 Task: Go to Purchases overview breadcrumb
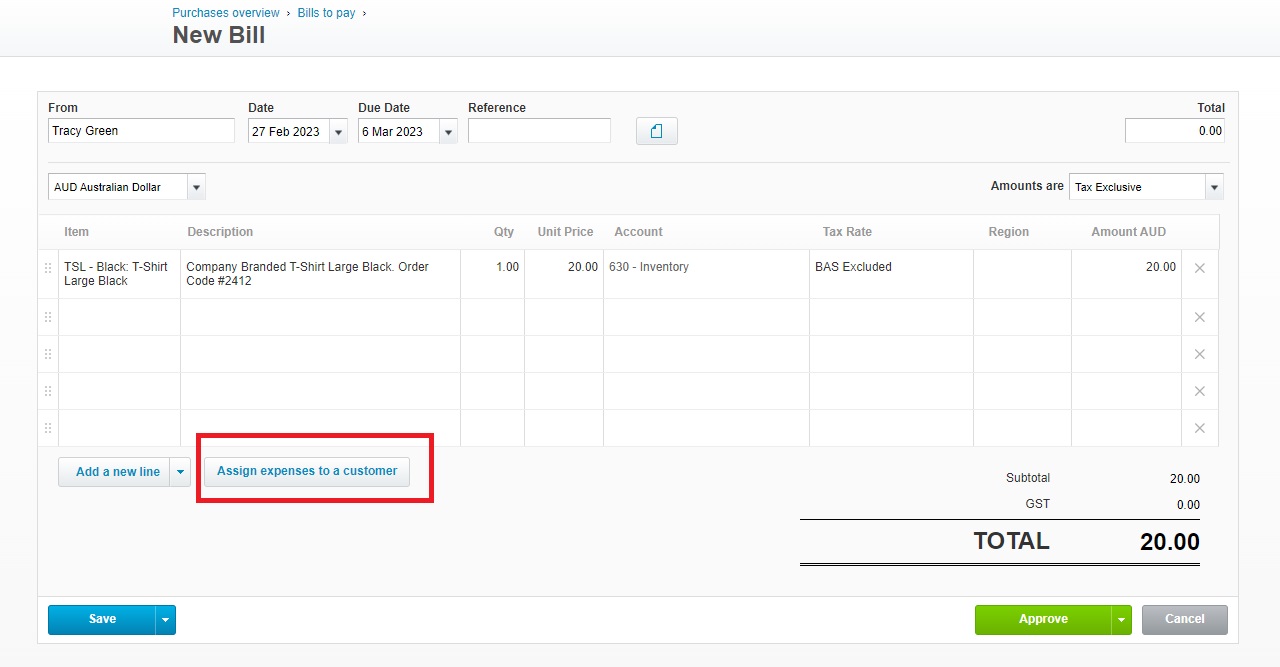226,13
